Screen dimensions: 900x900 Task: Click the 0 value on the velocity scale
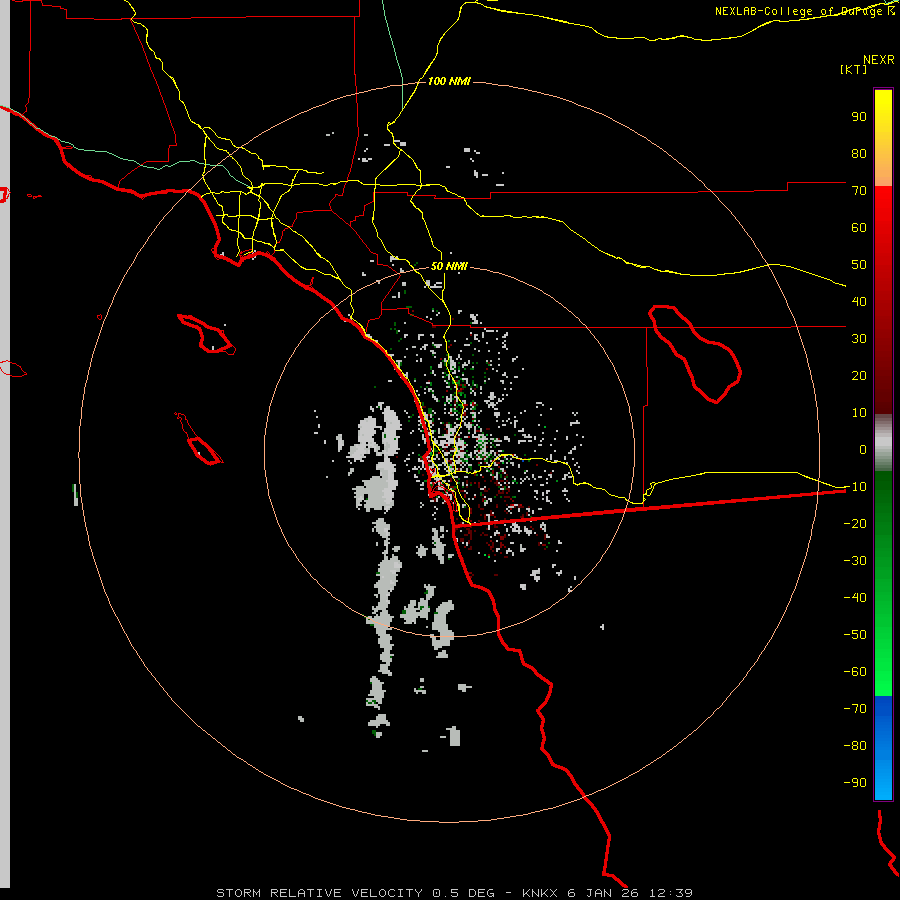(863, 449)
